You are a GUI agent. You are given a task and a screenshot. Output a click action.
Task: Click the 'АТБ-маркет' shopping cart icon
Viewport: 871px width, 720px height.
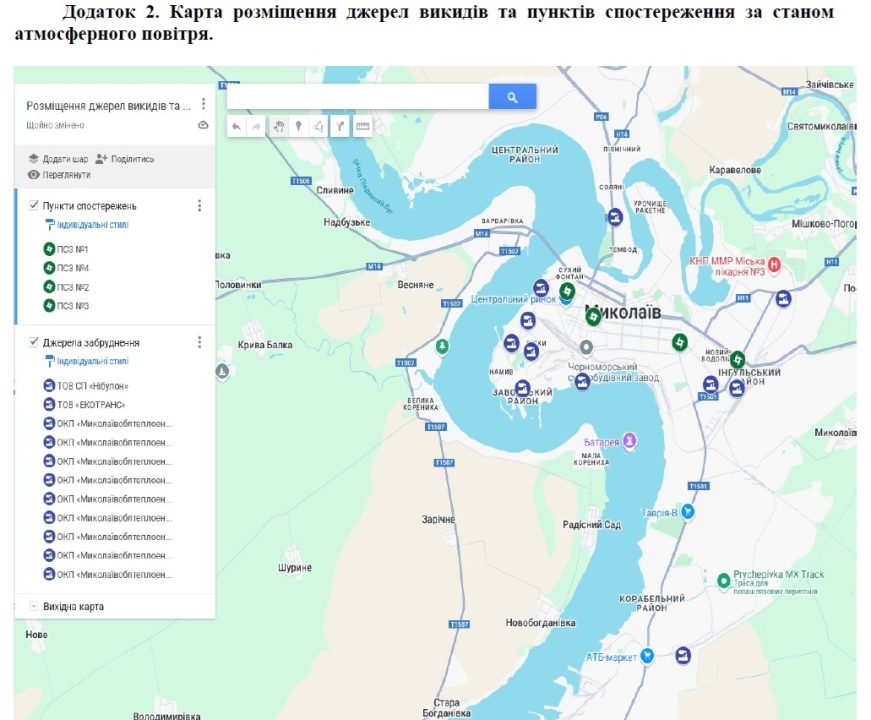coord(647,656)
